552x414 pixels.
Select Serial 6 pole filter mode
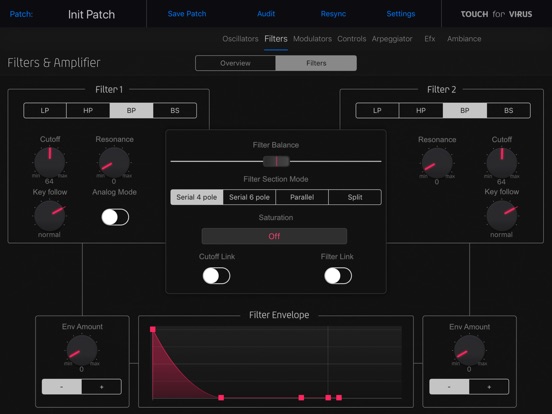pos(249,197)
